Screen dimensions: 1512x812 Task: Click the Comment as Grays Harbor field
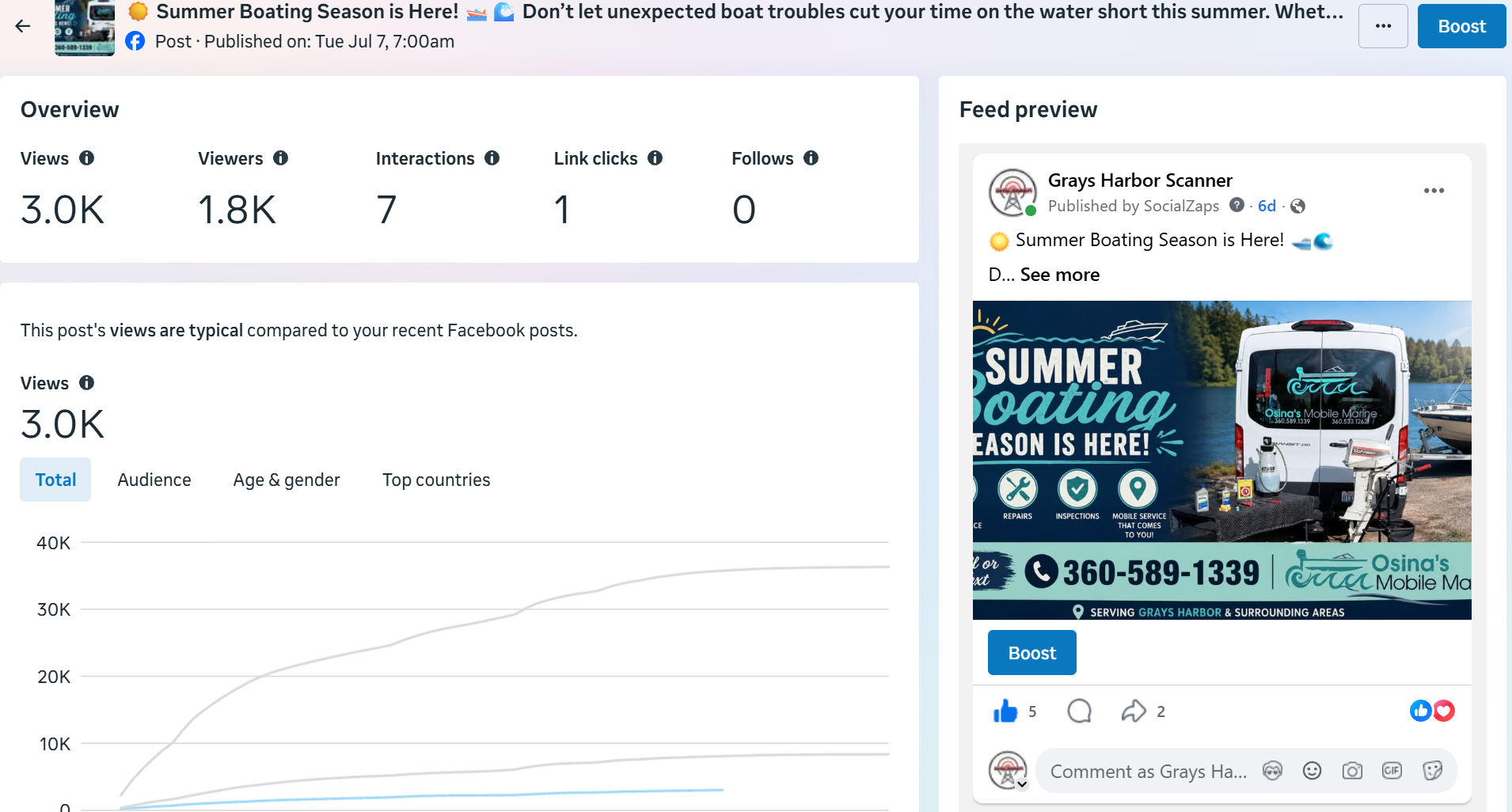[x=1148, y=772]
